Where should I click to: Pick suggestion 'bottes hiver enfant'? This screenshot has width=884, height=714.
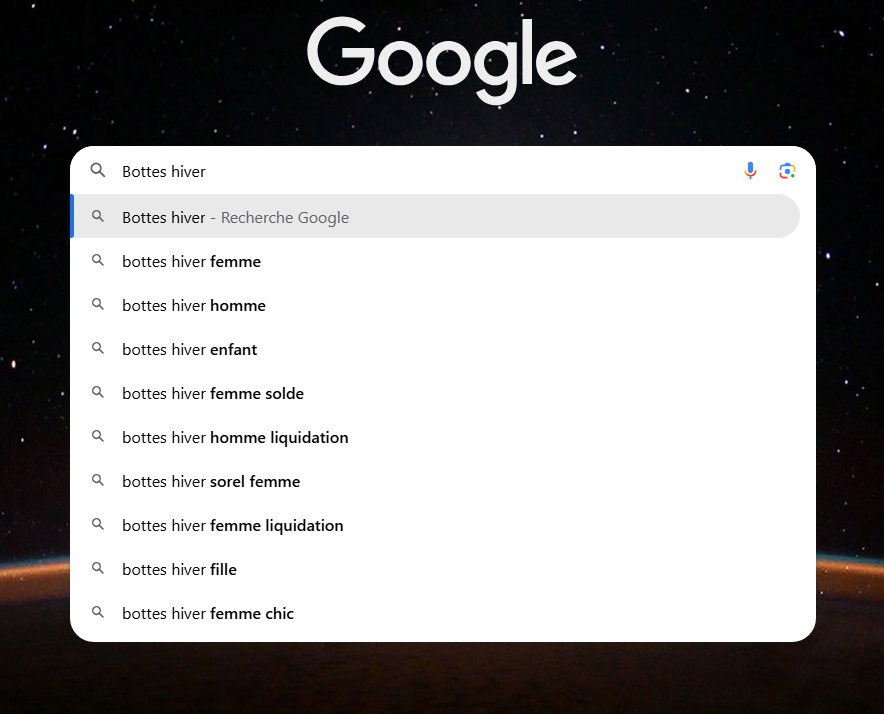(x=435, y=349)
